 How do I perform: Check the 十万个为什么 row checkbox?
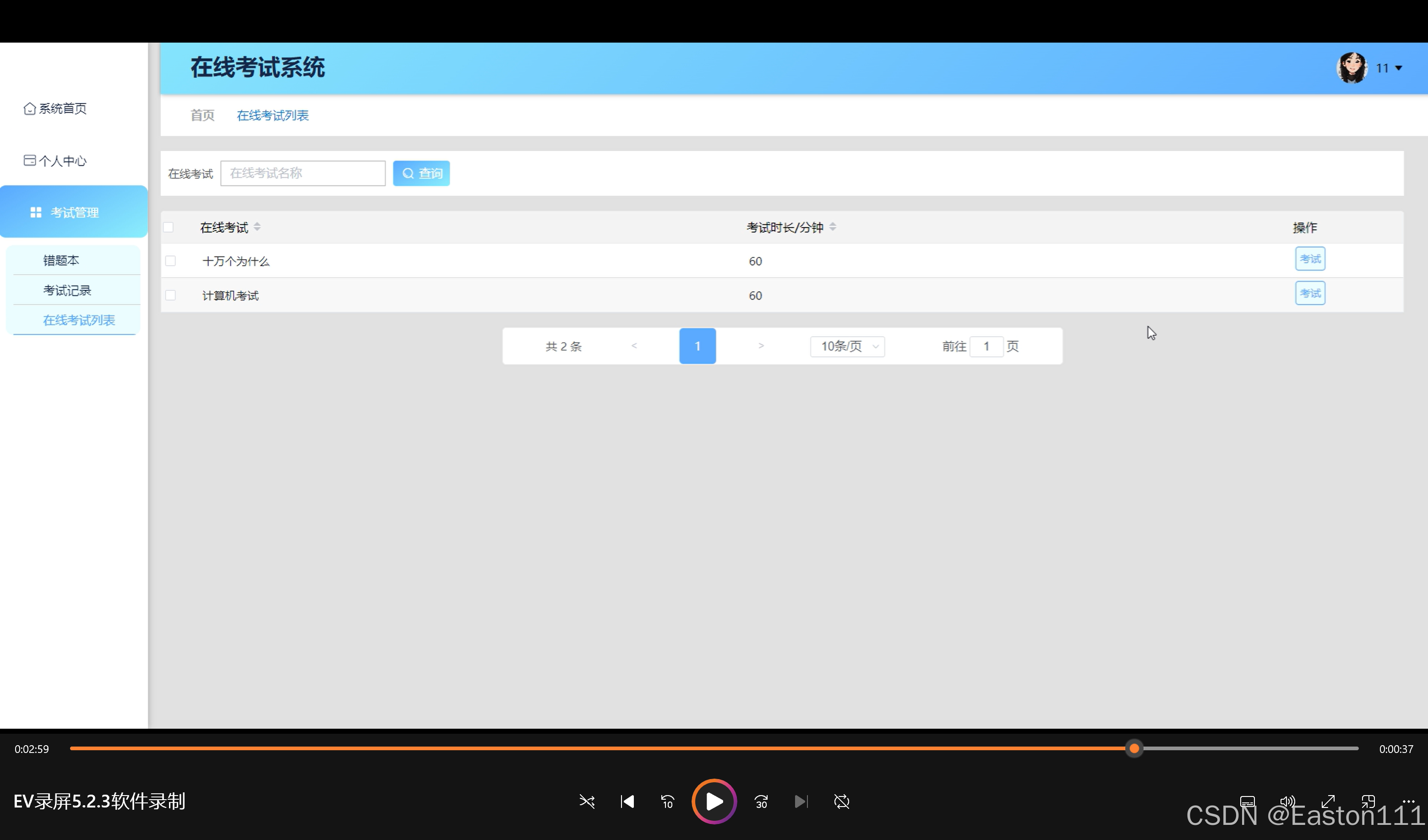[170, 261]
